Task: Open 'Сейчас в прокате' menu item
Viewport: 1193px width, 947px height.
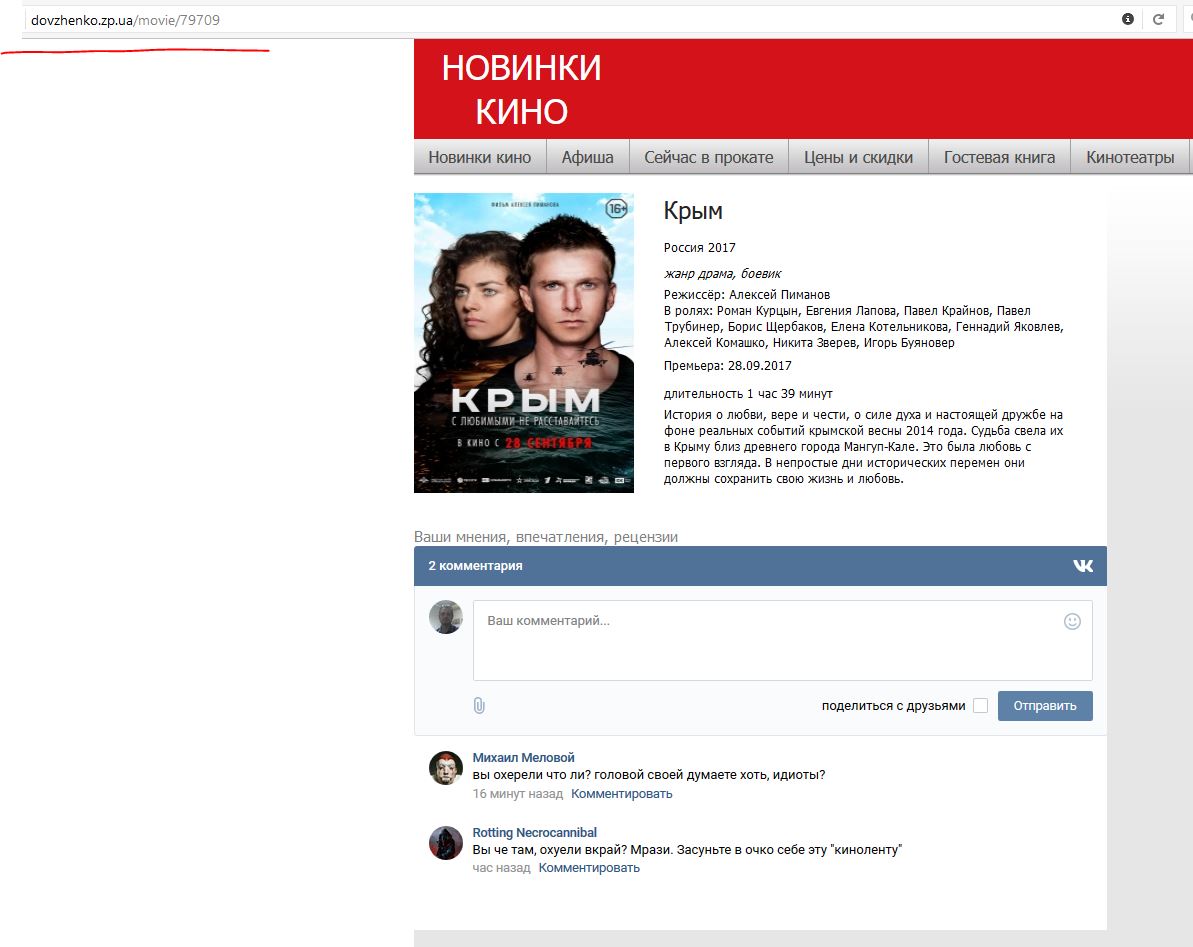Action: (x=708, y=157)
